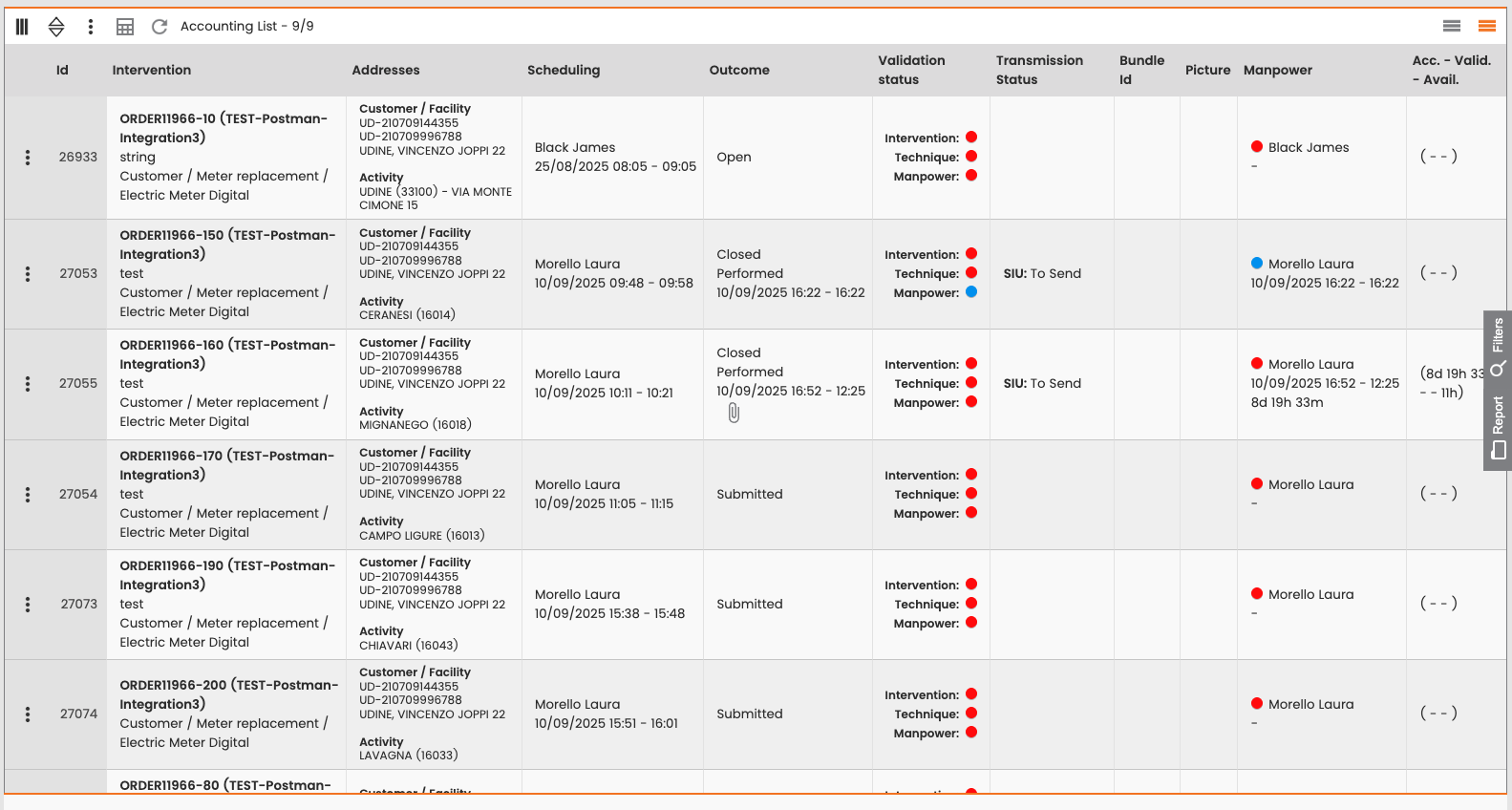Open row menu for intervention 27073
1512x810 pixels.
point(28,605)
